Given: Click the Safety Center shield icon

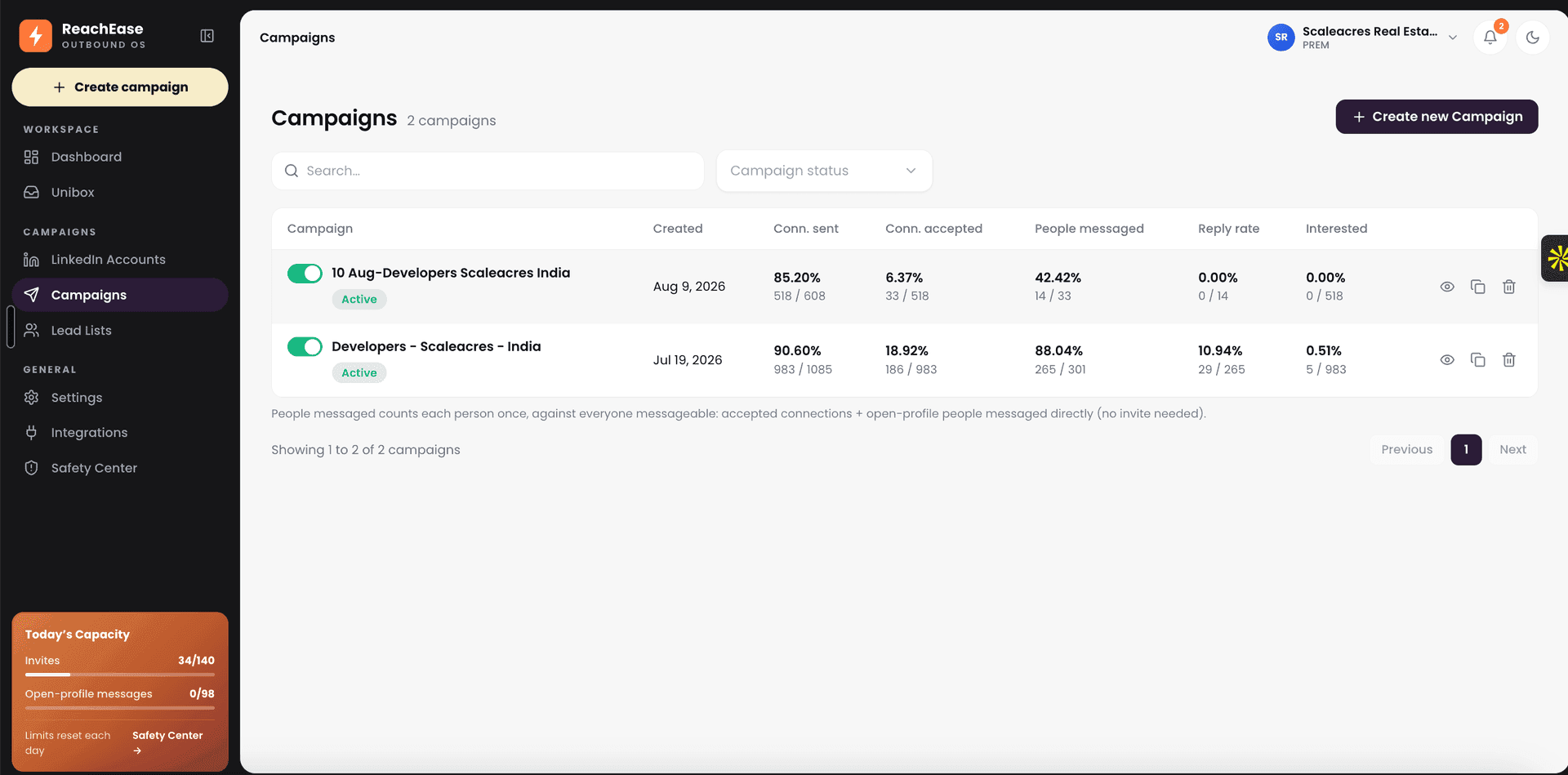Looking at the screenshot, I should (x=31, y=468).
